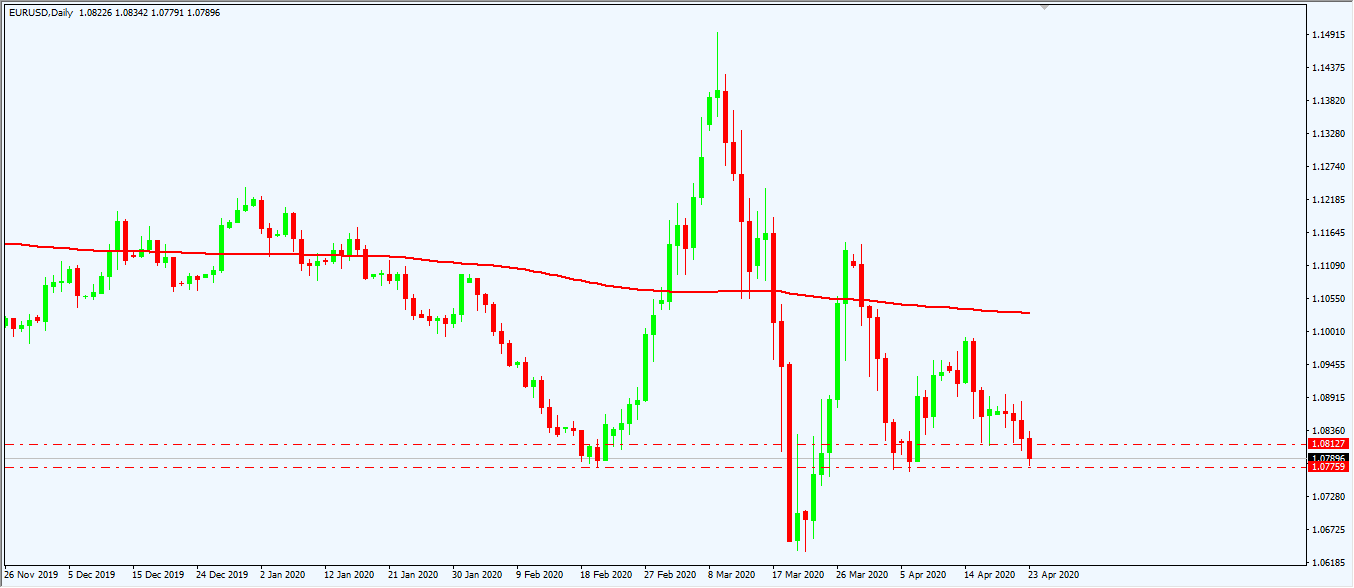Click the 1.13280 price axis label
Screen dimensions: 1354x588
click(1328, 134)
